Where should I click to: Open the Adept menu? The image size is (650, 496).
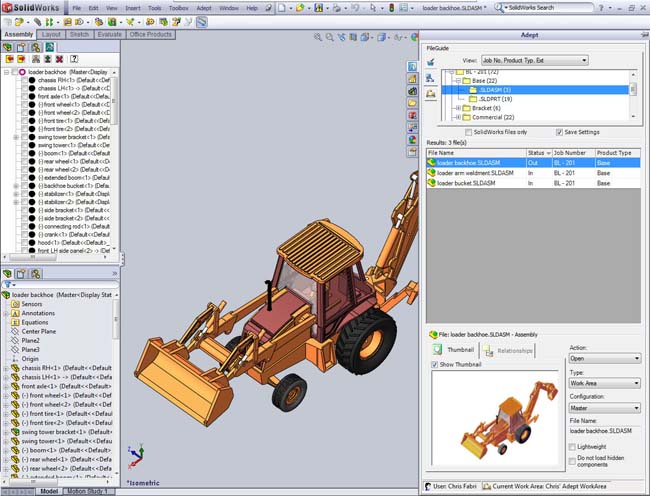204,8
